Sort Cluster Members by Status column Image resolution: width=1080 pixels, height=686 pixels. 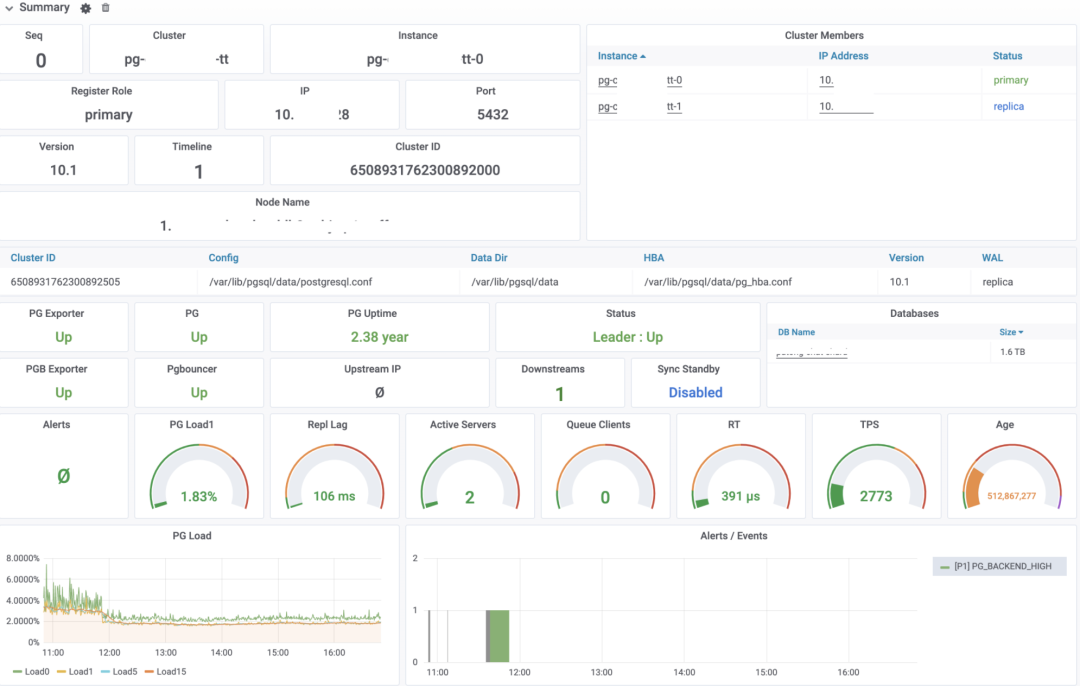[x=1007, y=56]
